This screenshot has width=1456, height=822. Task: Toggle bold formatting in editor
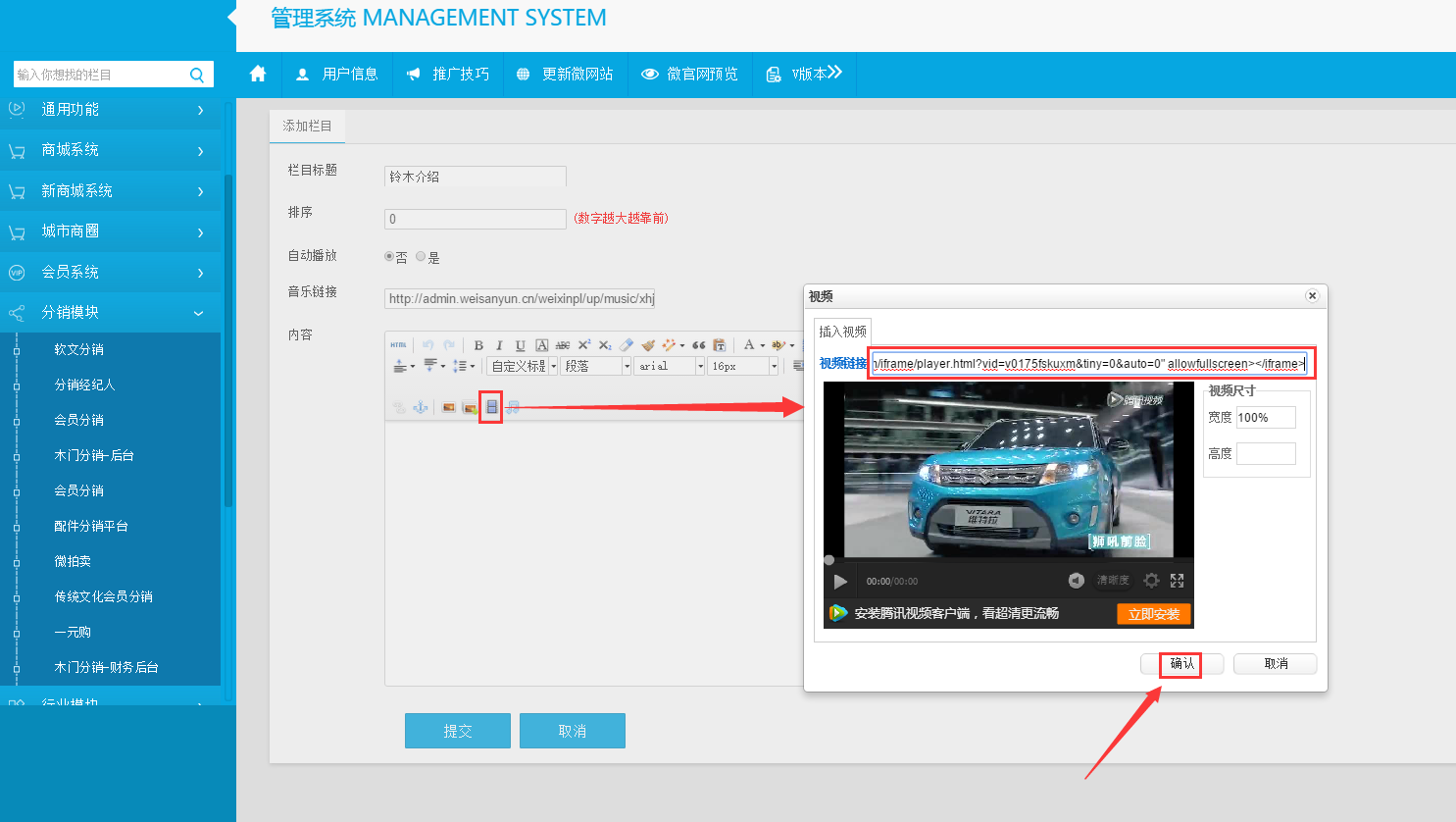pos(478,345)
